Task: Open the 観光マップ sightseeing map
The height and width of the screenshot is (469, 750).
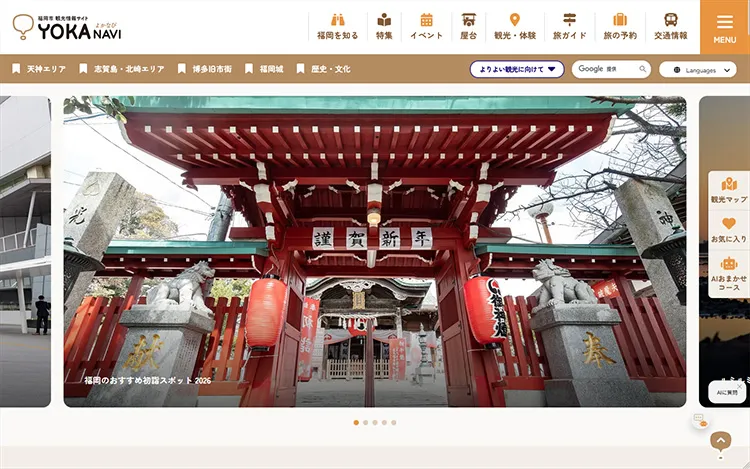Action: 729,190
